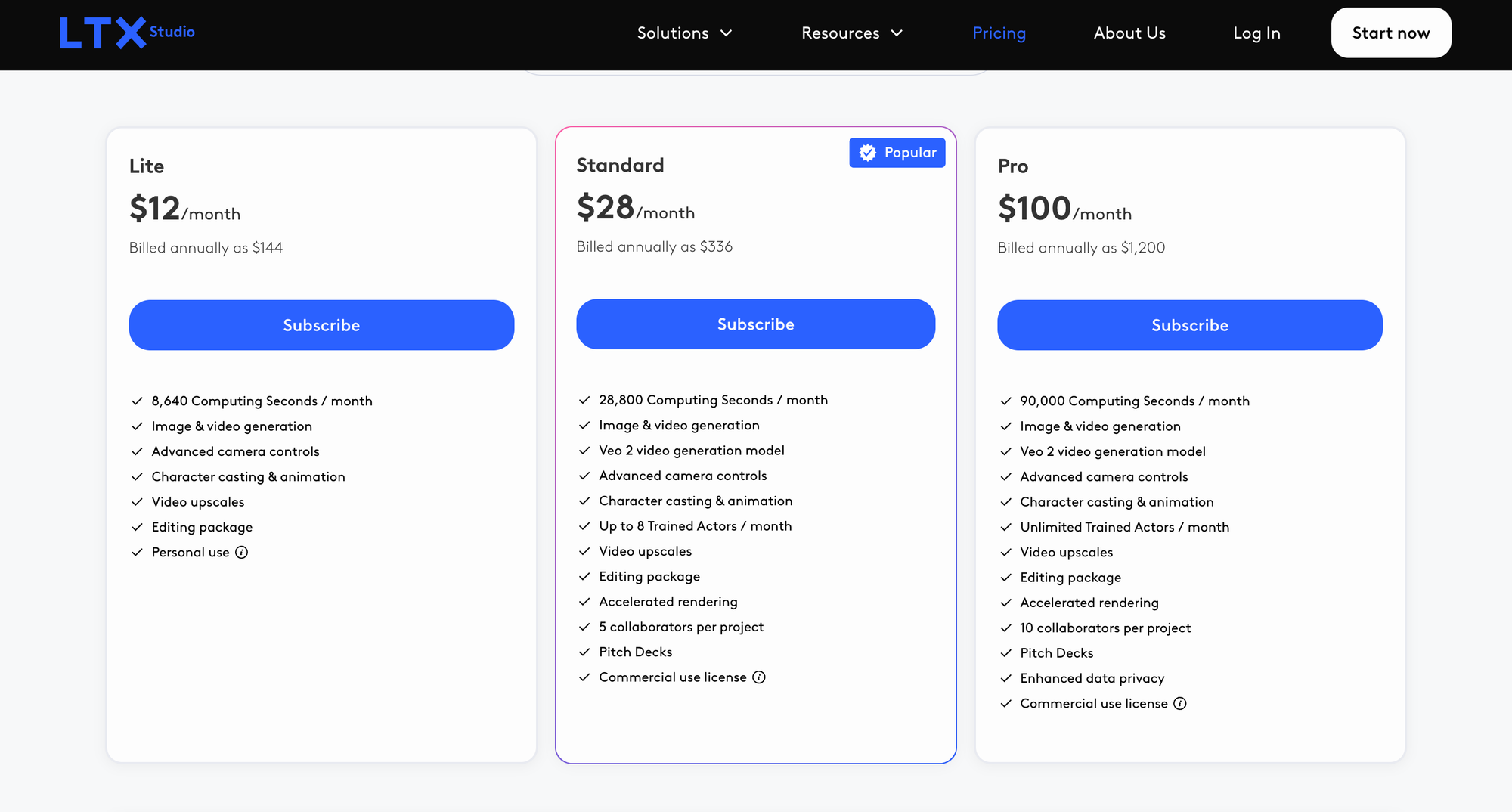Subscribe to the Lite plan

tap(321, 325)
